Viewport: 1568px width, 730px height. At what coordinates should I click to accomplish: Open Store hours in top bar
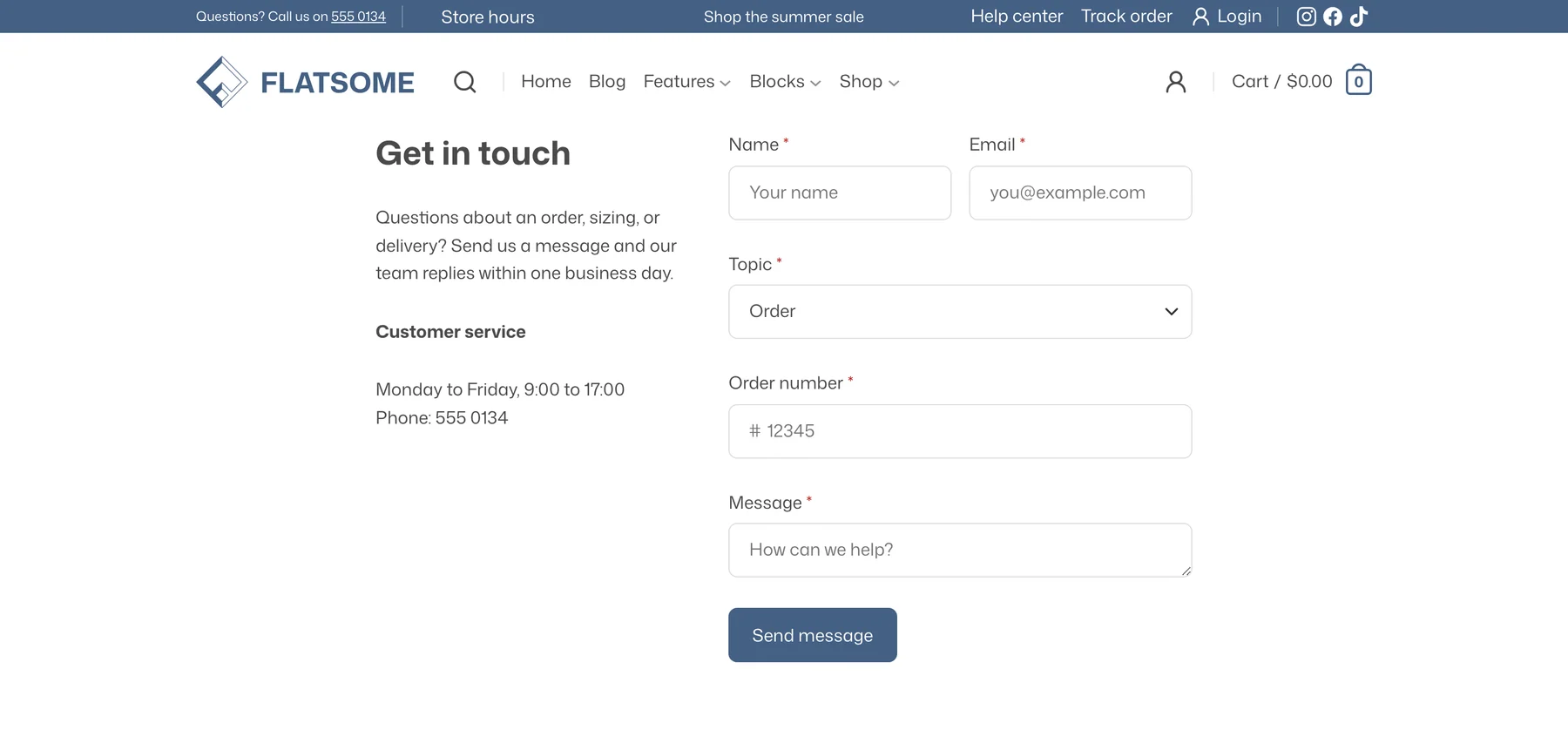tap(488, 17)
